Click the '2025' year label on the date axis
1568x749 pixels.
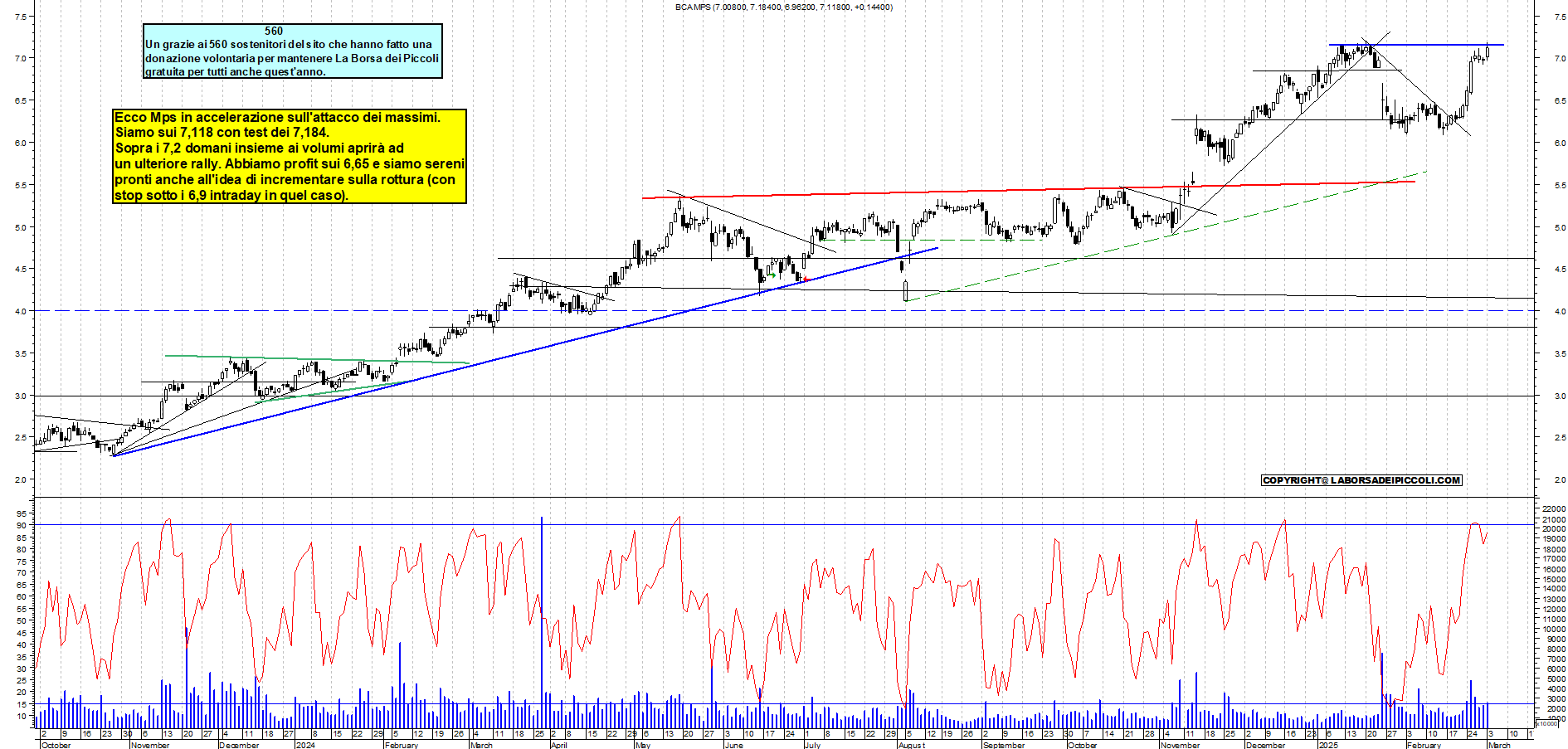[1328, 745]
